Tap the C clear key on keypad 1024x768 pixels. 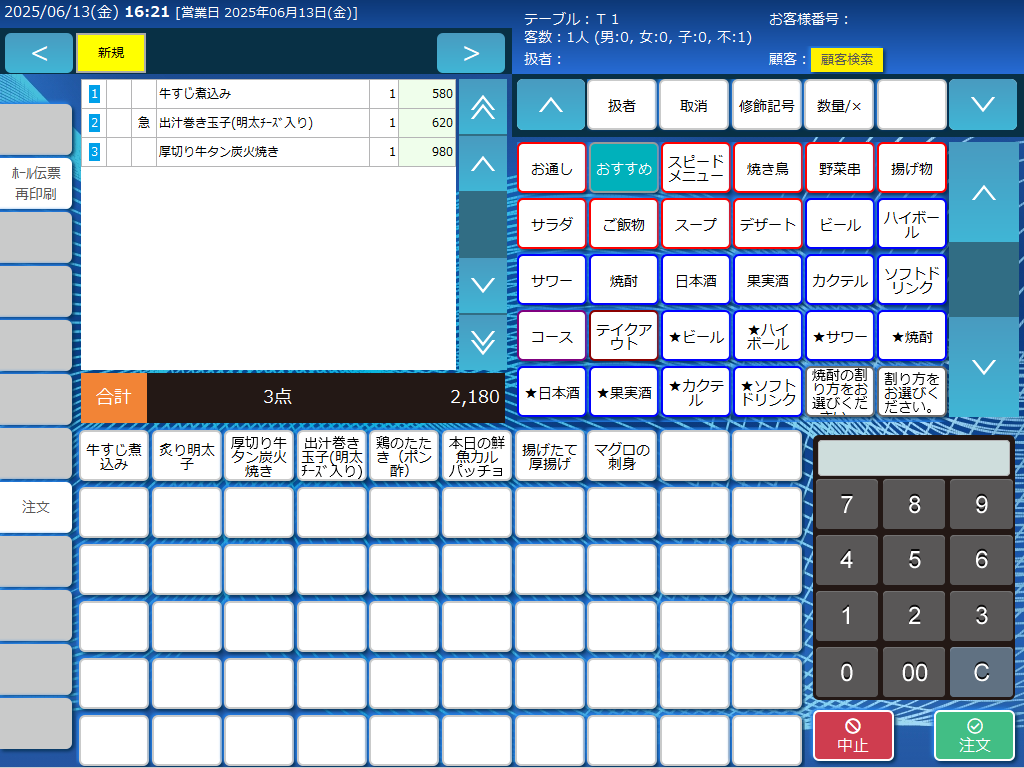[x=981, y=672]
